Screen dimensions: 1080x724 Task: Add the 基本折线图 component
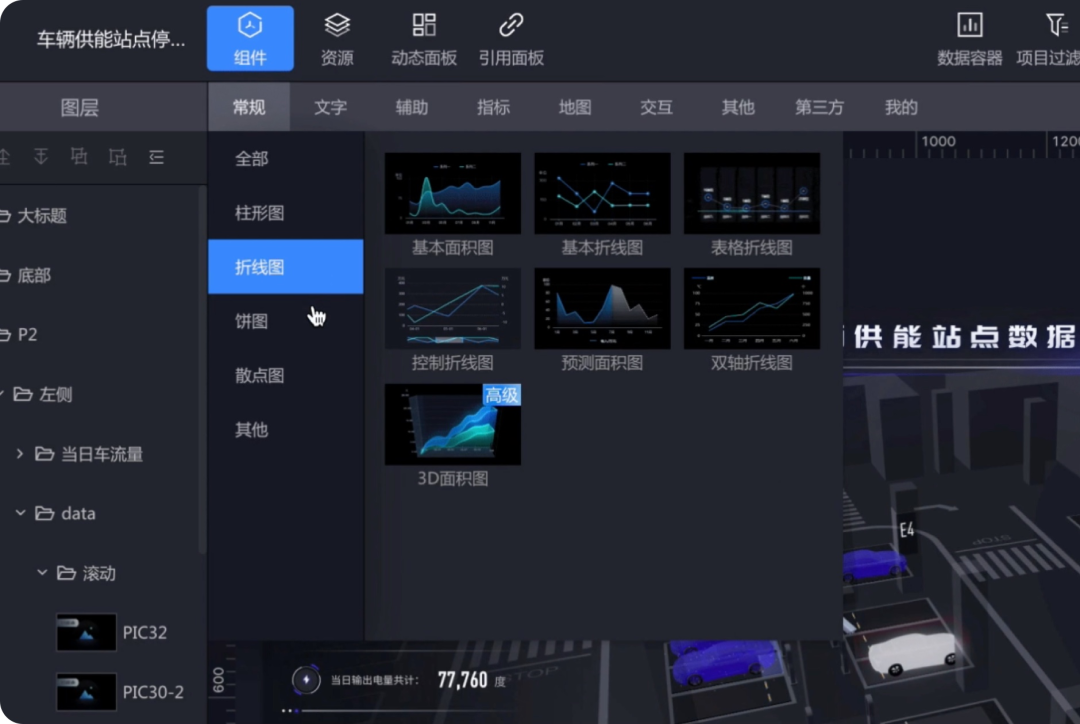(x=602, y=194)
